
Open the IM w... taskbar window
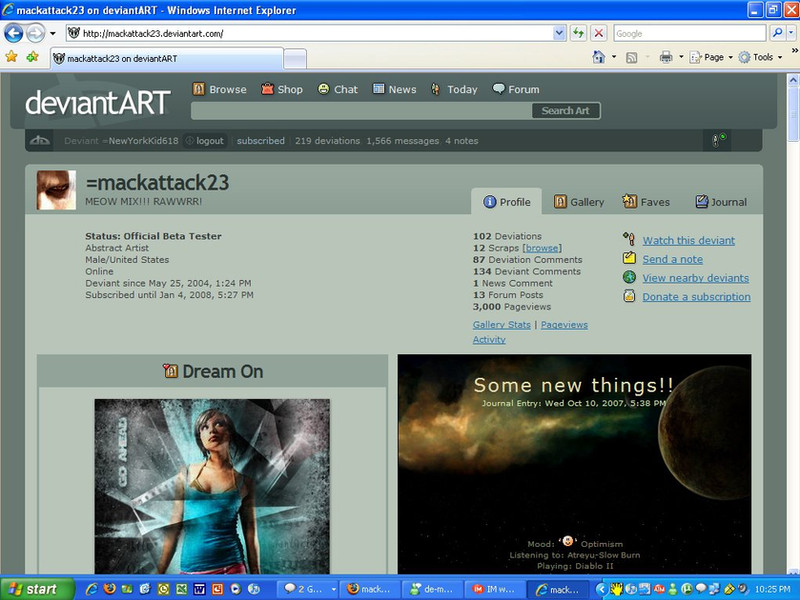click(x=493, y=589)
